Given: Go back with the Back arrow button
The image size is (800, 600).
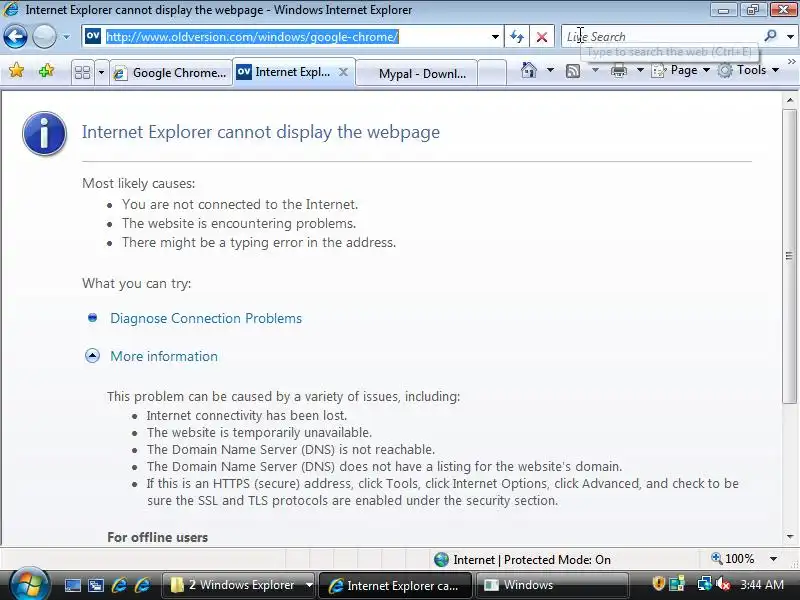Looking at the screenshot, I should click(15, 37).
